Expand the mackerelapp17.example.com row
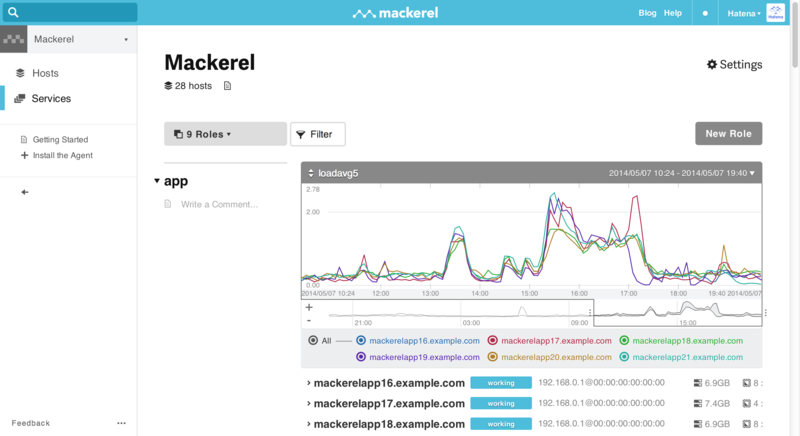Screen dimensions: 800x436 point(309,403)
